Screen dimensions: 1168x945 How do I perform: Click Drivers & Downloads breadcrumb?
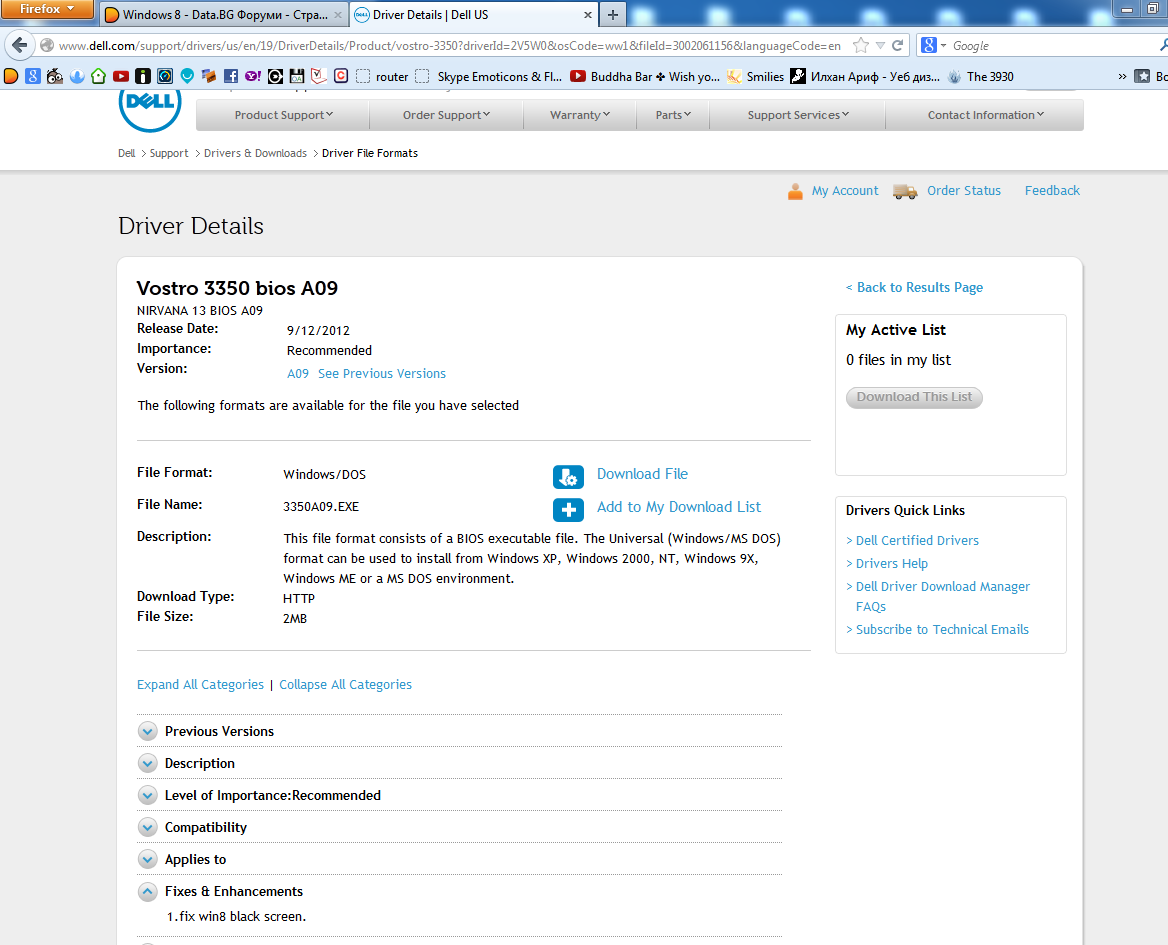pos(256,153)
